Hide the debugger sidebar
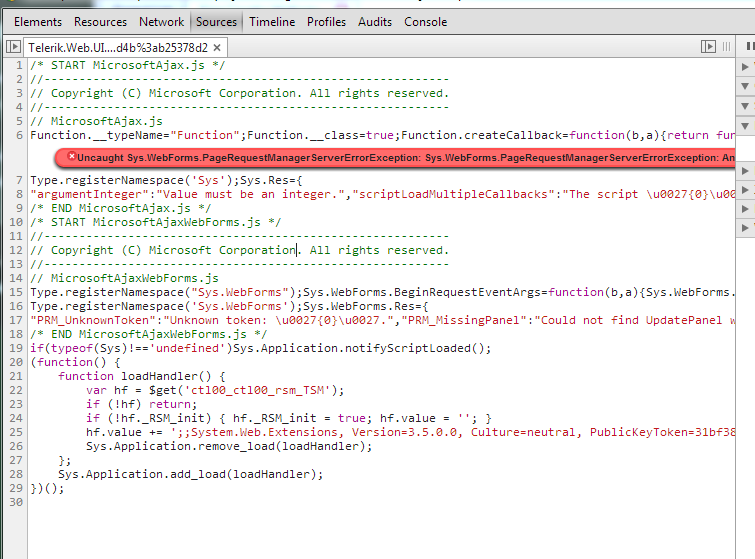 click(x=709, y=47)
